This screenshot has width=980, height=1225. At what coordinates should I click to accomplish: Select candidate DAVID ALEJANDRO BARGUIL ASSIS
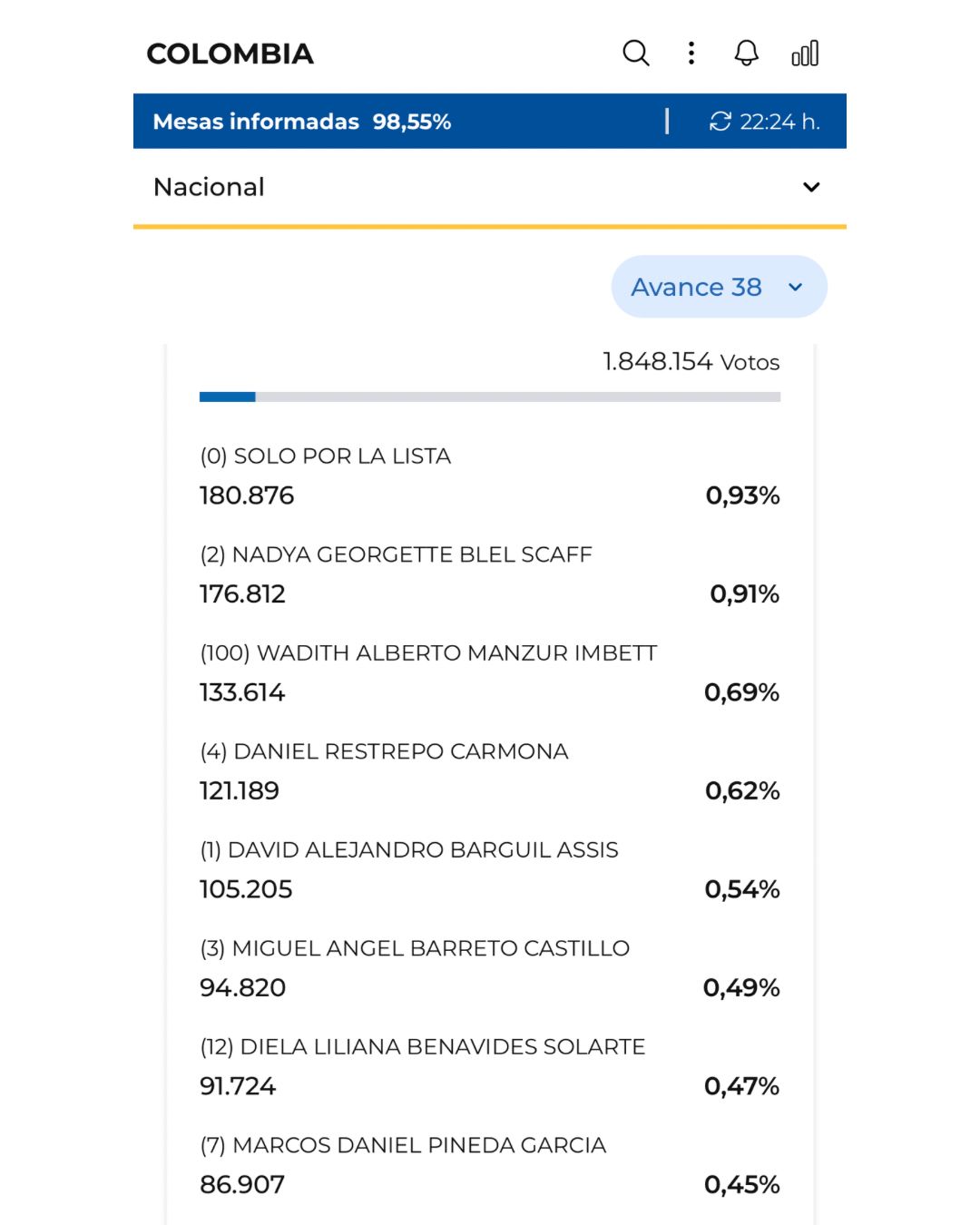(490, 870)
